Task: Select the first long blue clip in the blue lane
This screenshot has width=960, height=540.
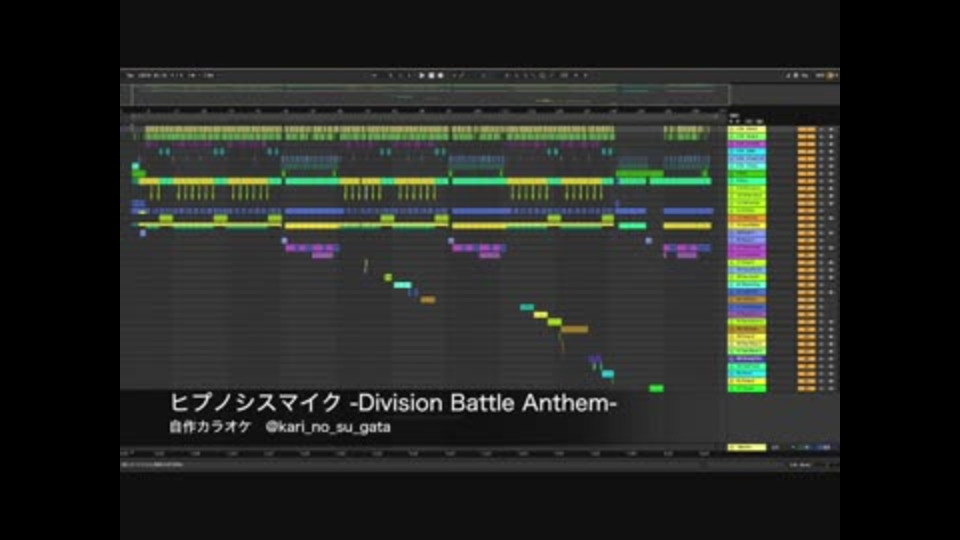Action: 314,211
